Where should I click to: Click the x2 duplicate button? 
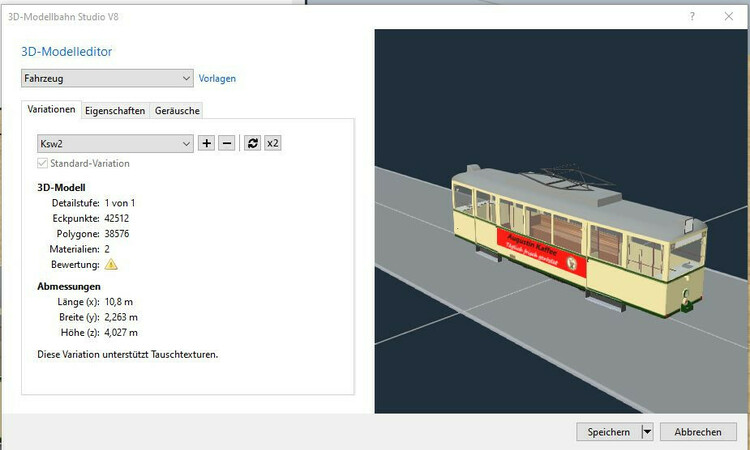click(273, 143)
